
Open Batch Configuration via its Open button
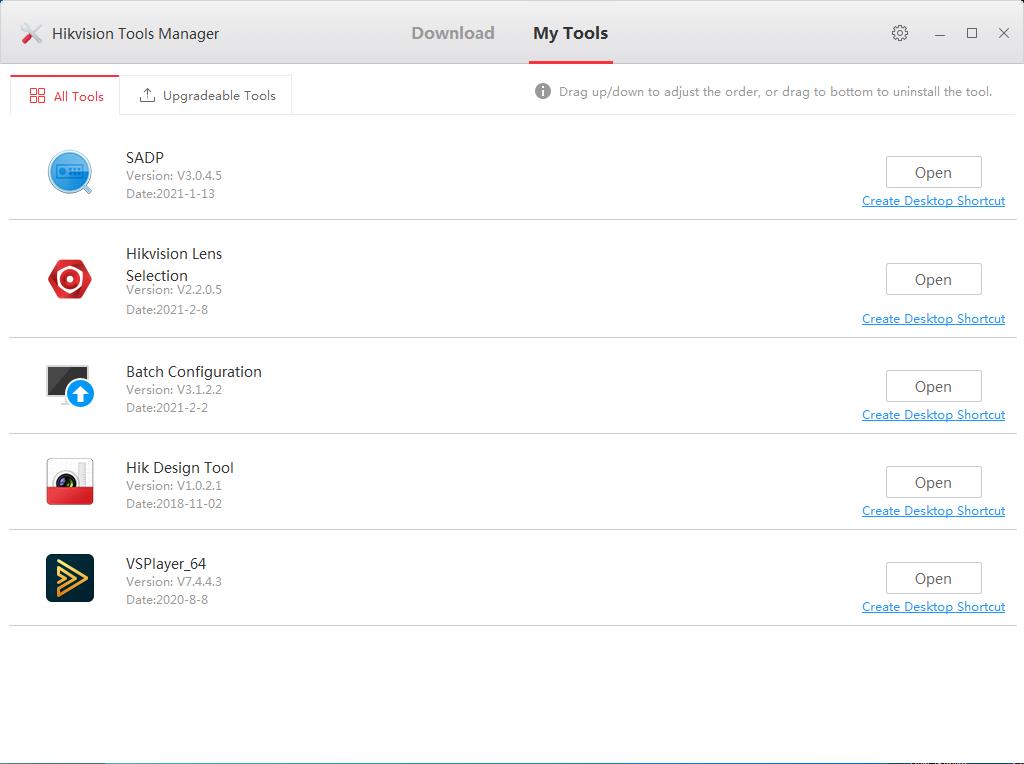tap(933, 386)
